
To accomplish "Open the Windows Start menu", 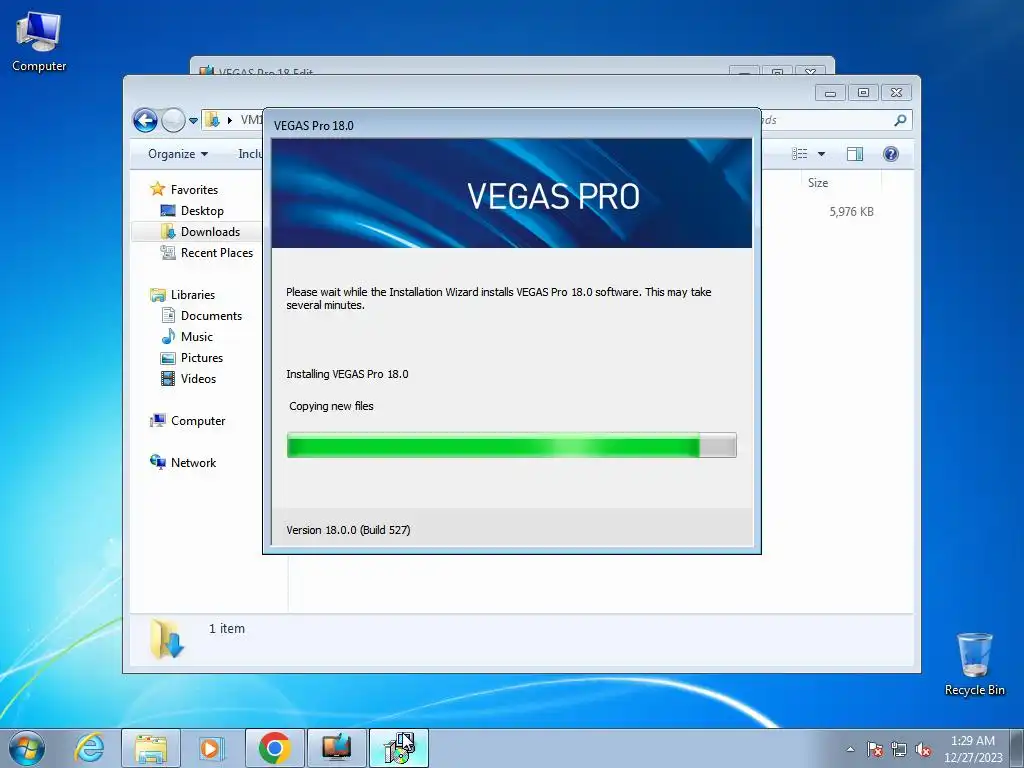I will point(27,748).
